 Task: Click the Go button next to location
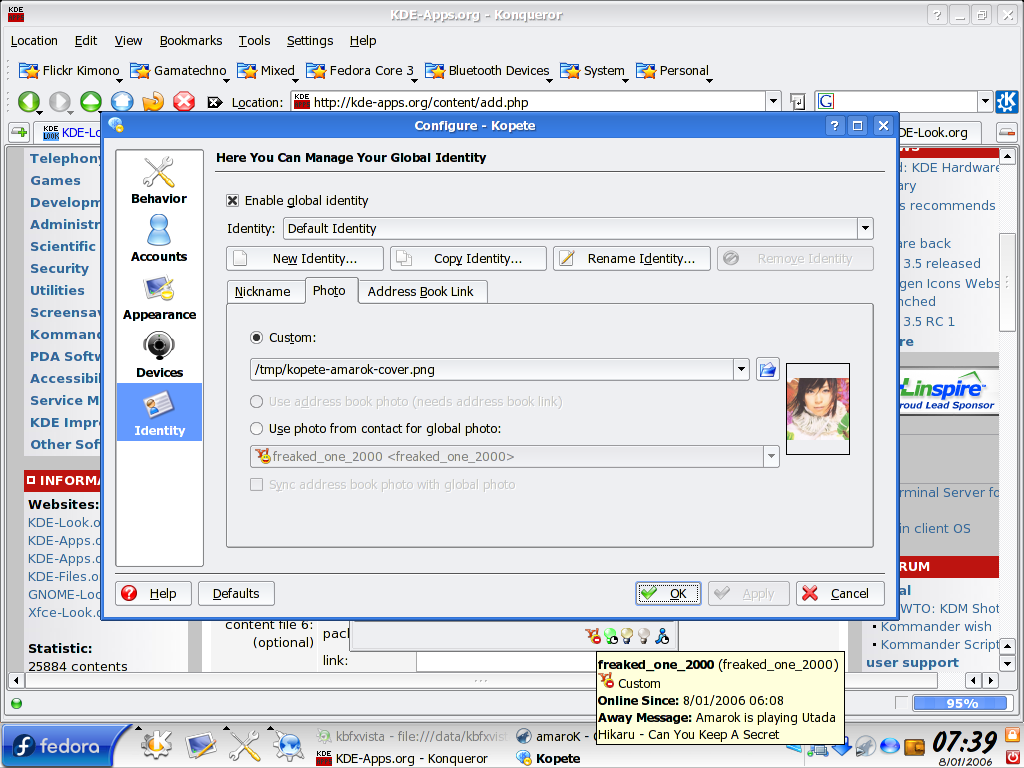coord(797,102)
